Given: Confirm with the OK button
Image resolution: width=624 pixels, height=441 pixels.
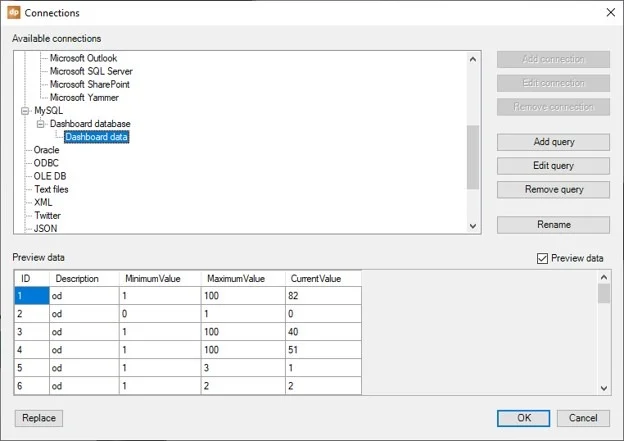Looking at the screenshot, I should [x=524, y=418].
